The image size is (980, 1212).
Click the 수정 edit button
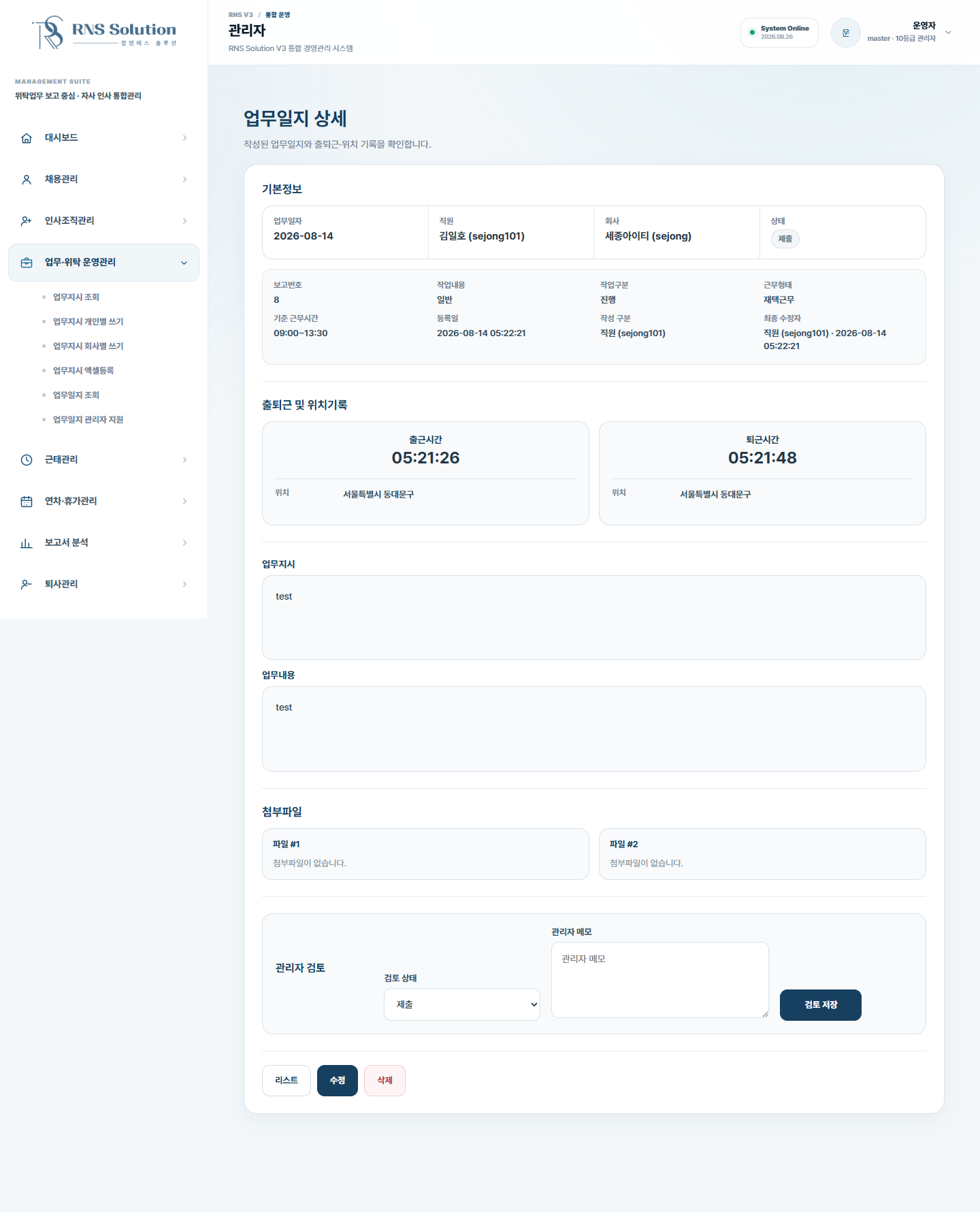pyautogui.click(x=338, y=1081)
